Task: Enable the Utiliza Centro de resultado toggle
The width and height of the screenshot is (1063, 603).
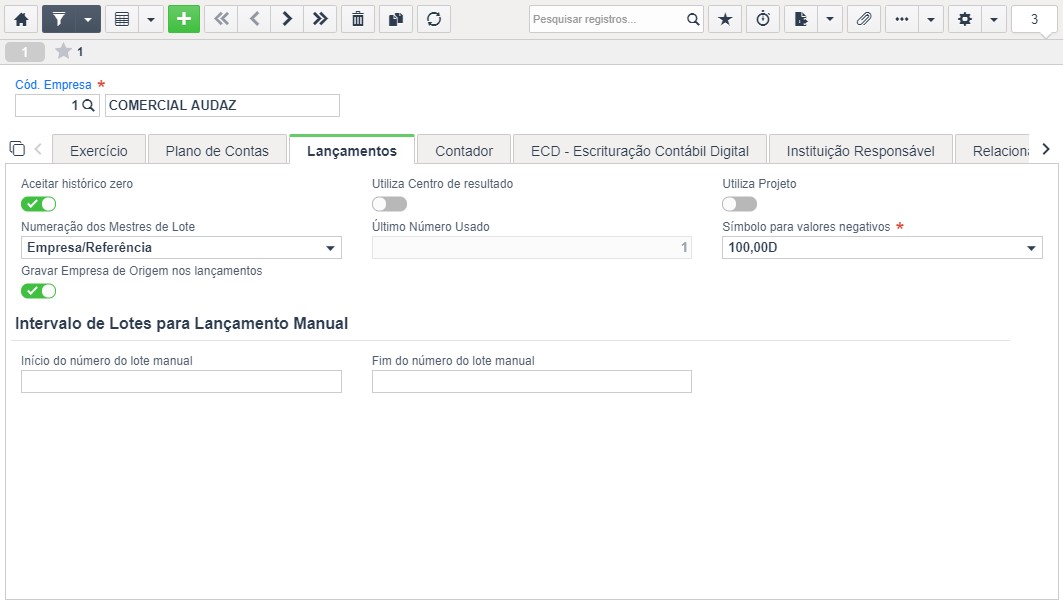Action: pos(389,204)
